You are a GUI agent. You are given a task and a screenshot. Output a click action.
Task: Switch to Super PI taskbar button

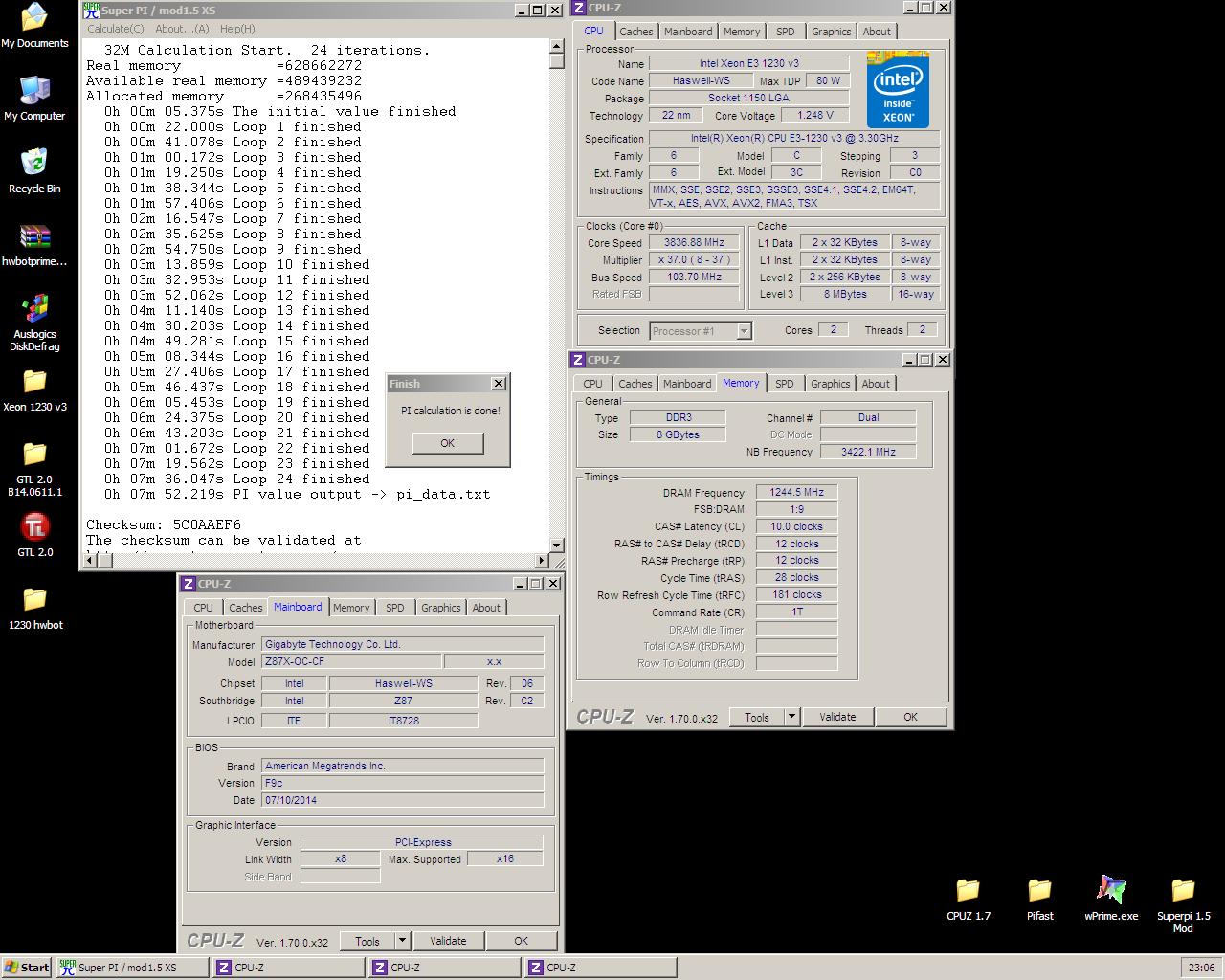(x=132, y=968)
